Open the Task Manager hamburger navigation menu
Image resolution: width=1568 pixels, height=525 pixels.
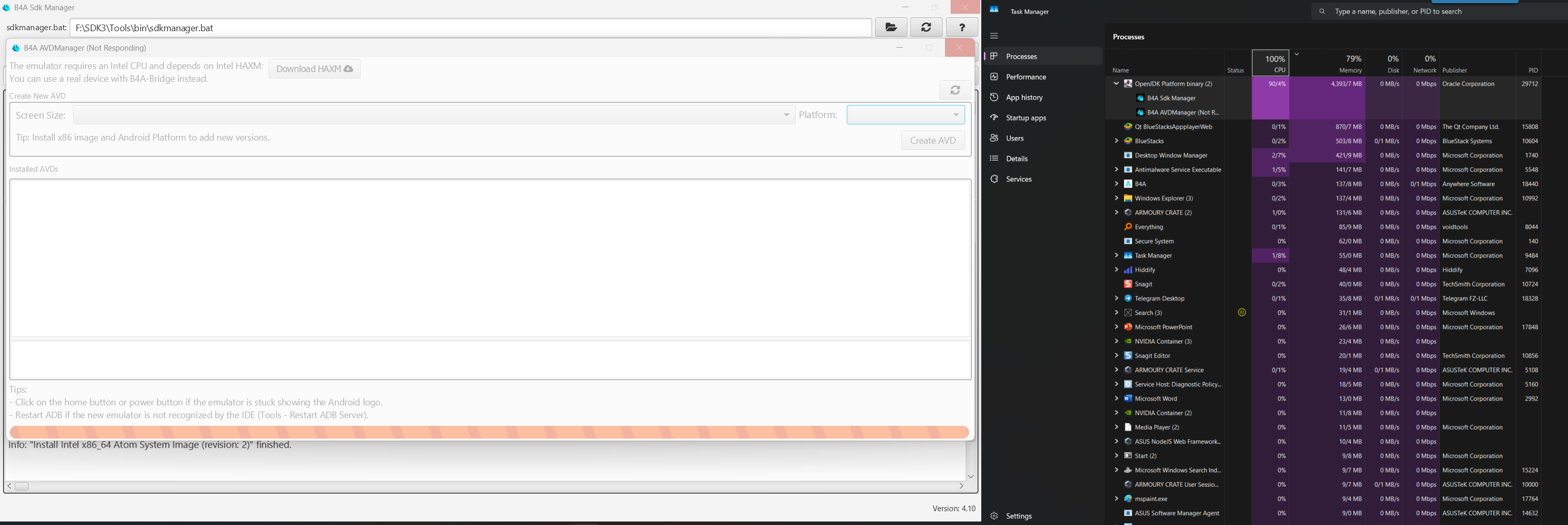pyautogui.click(x=994, y=36)
